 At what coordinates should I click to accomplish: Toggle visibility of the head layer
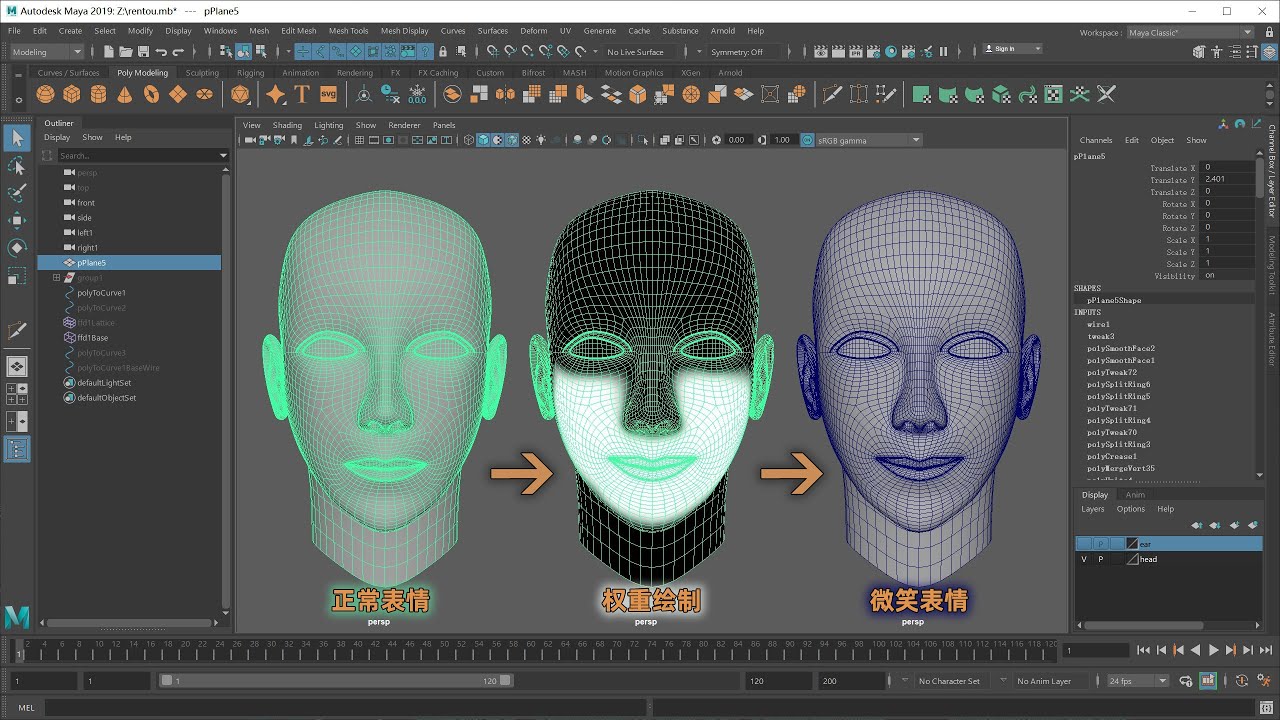click(1084, 559)
